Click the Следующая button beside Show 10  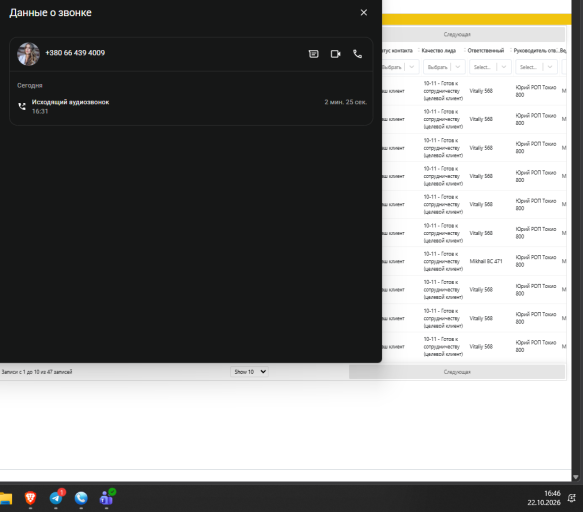(457, 372)
